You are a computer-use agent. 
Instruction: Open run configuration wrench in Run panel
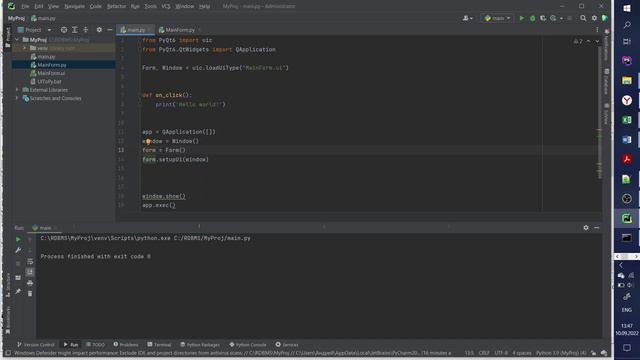click(18, 250)
